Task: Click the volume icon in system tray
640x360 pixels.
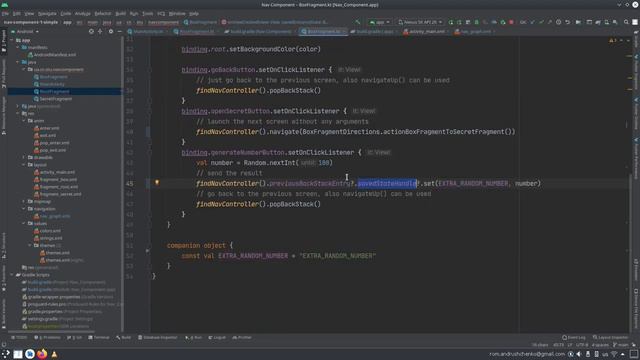Action: pyautogui.click(x=579, y=354)
